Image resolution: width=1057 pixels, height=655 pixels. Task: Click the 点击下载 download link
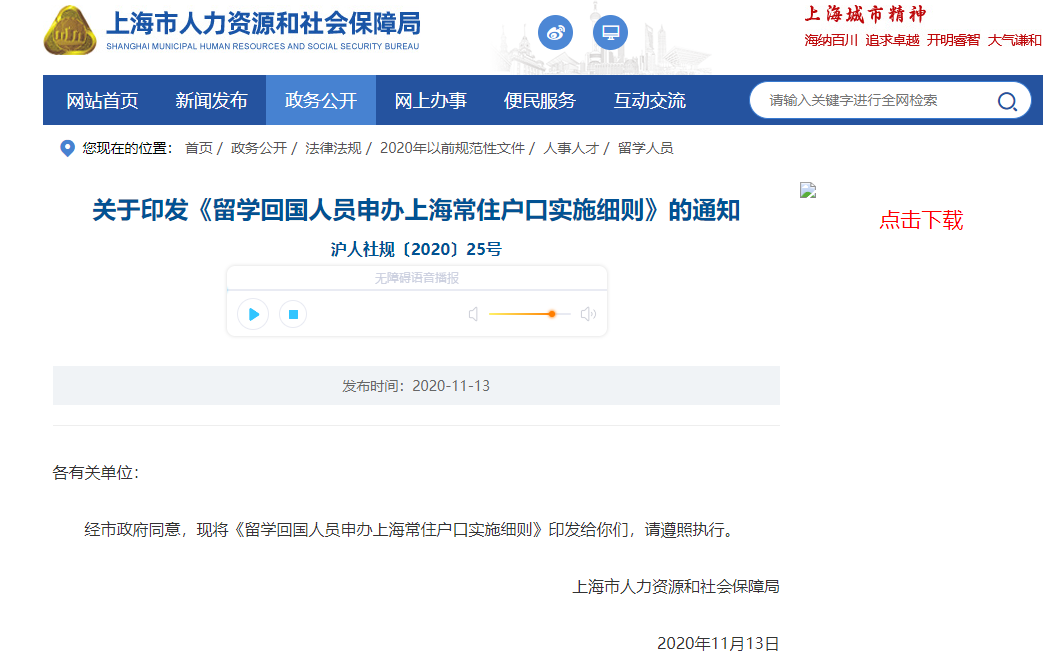(920, 220)
